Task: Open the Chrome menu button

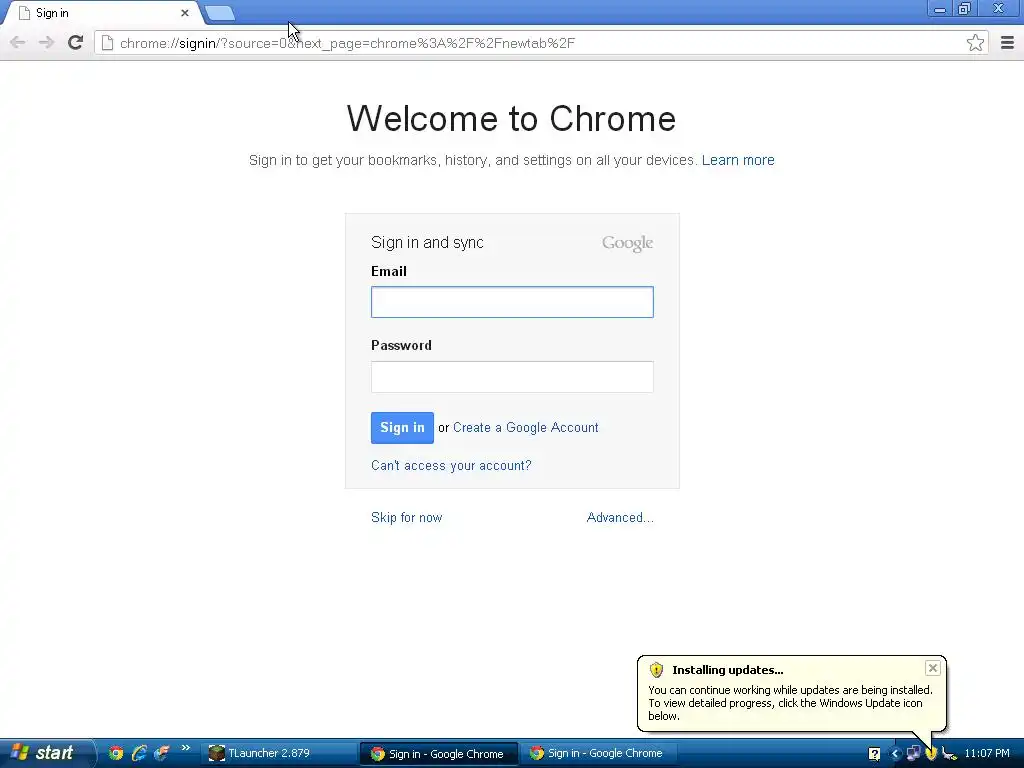Action: click(x=1008, y=43)
